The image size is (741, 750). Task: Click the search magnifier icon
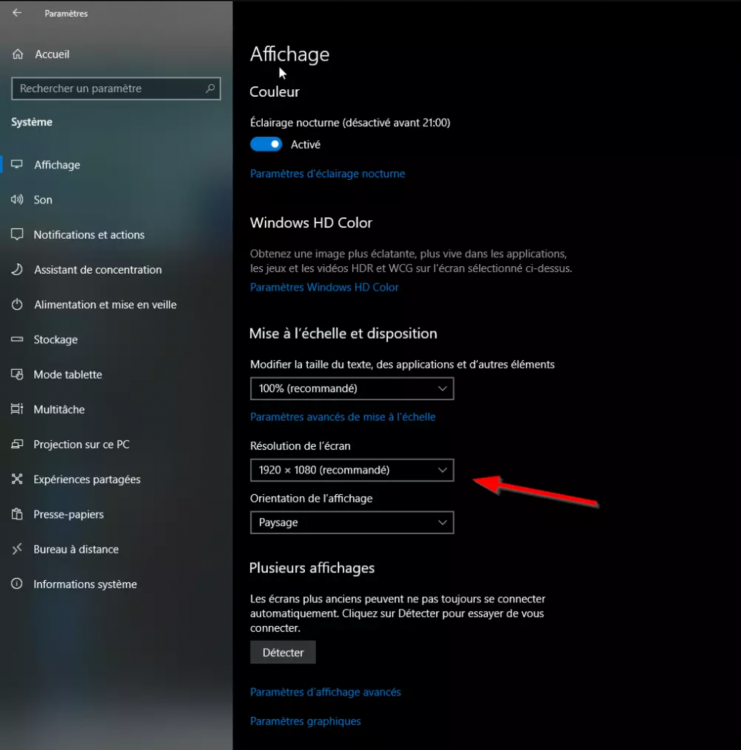point(210,88)
